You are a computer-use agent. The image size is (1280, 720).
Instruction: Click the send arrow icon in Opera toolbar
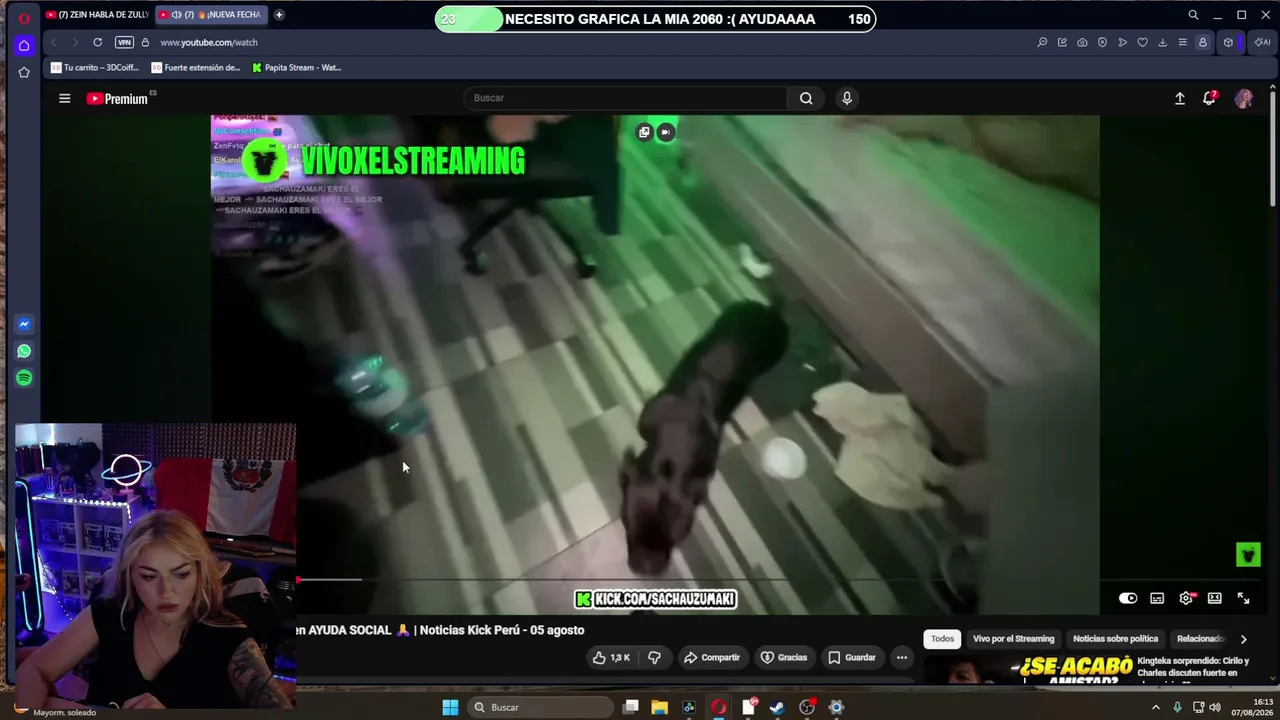(1122, 42)
